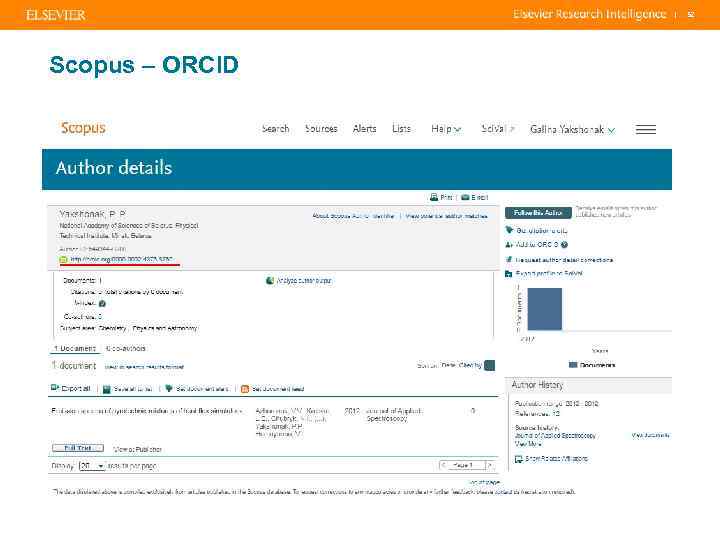720x540 pixels.
Task: Click the Export profile to SciVal icon
Action: (509, 274)
